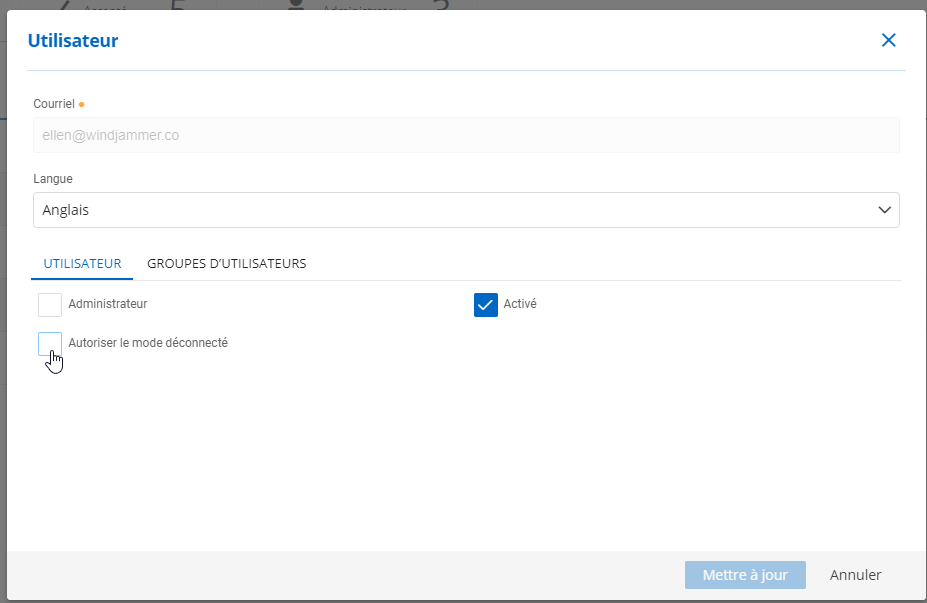The height and width of the screenshot is (603, 927).
Task: Tick the Autoriser le mode déconnecté checkbox
Action: (50, 343)
